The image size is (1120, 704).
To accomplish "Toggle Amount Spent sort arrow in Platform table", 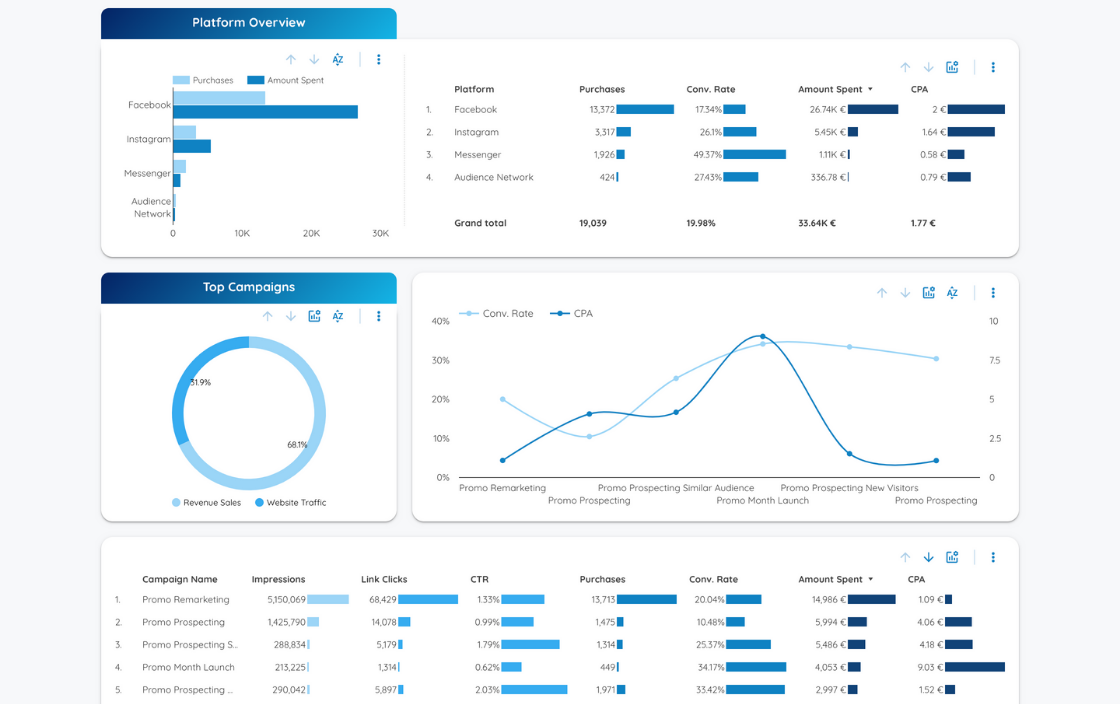I will pos(870,90).
